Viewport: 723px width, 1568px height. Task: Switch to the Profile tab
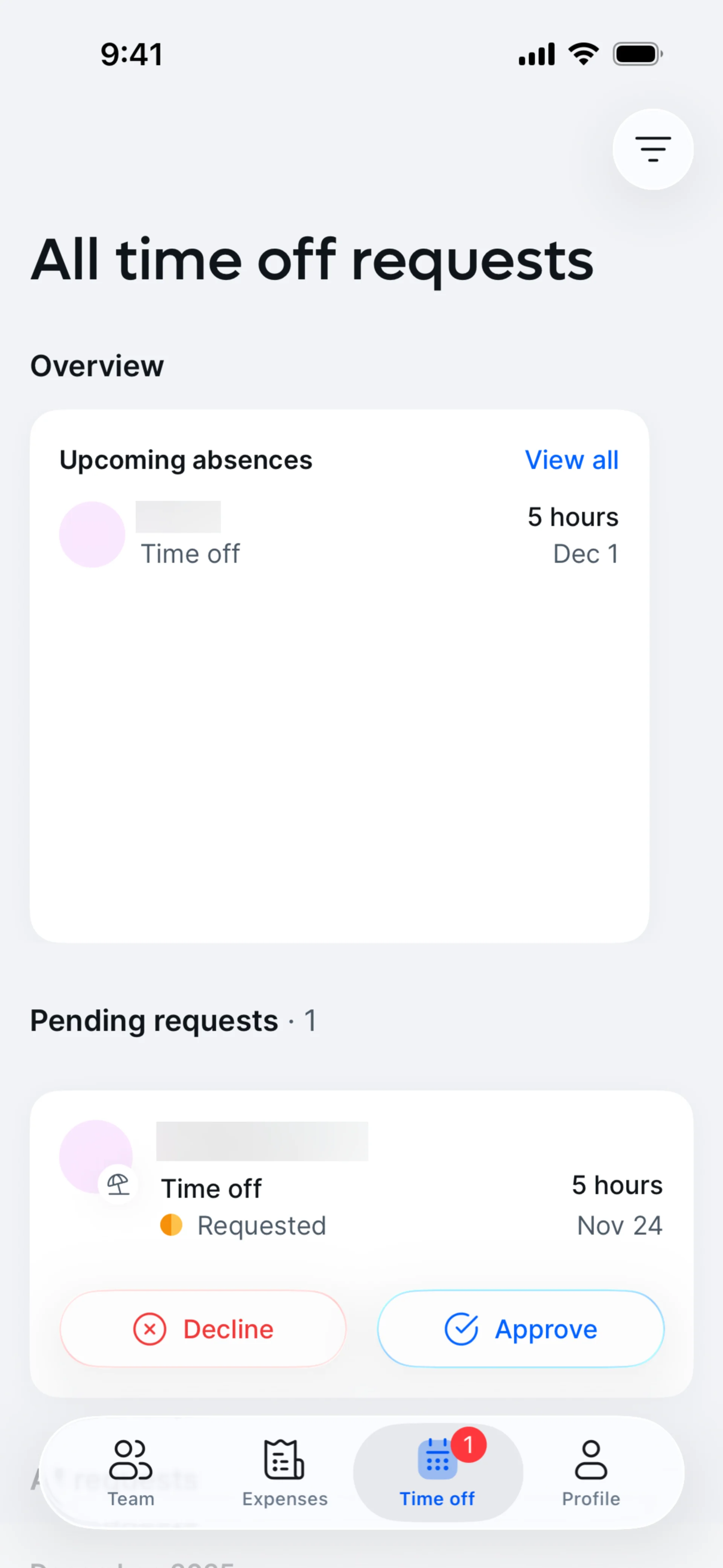point(591,1473)
